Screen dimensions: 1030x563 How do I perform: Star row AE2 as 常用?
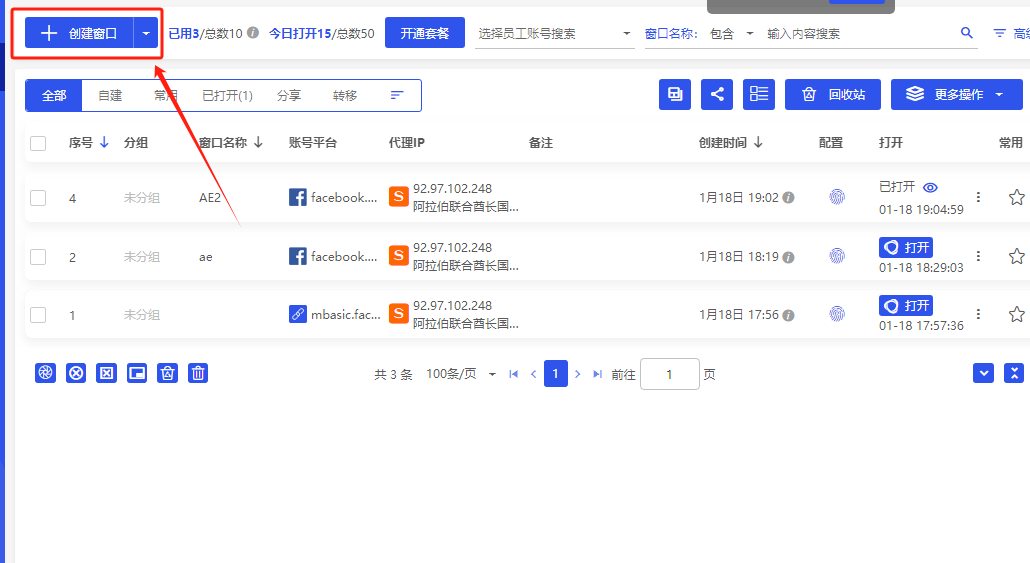(1017, 197)
